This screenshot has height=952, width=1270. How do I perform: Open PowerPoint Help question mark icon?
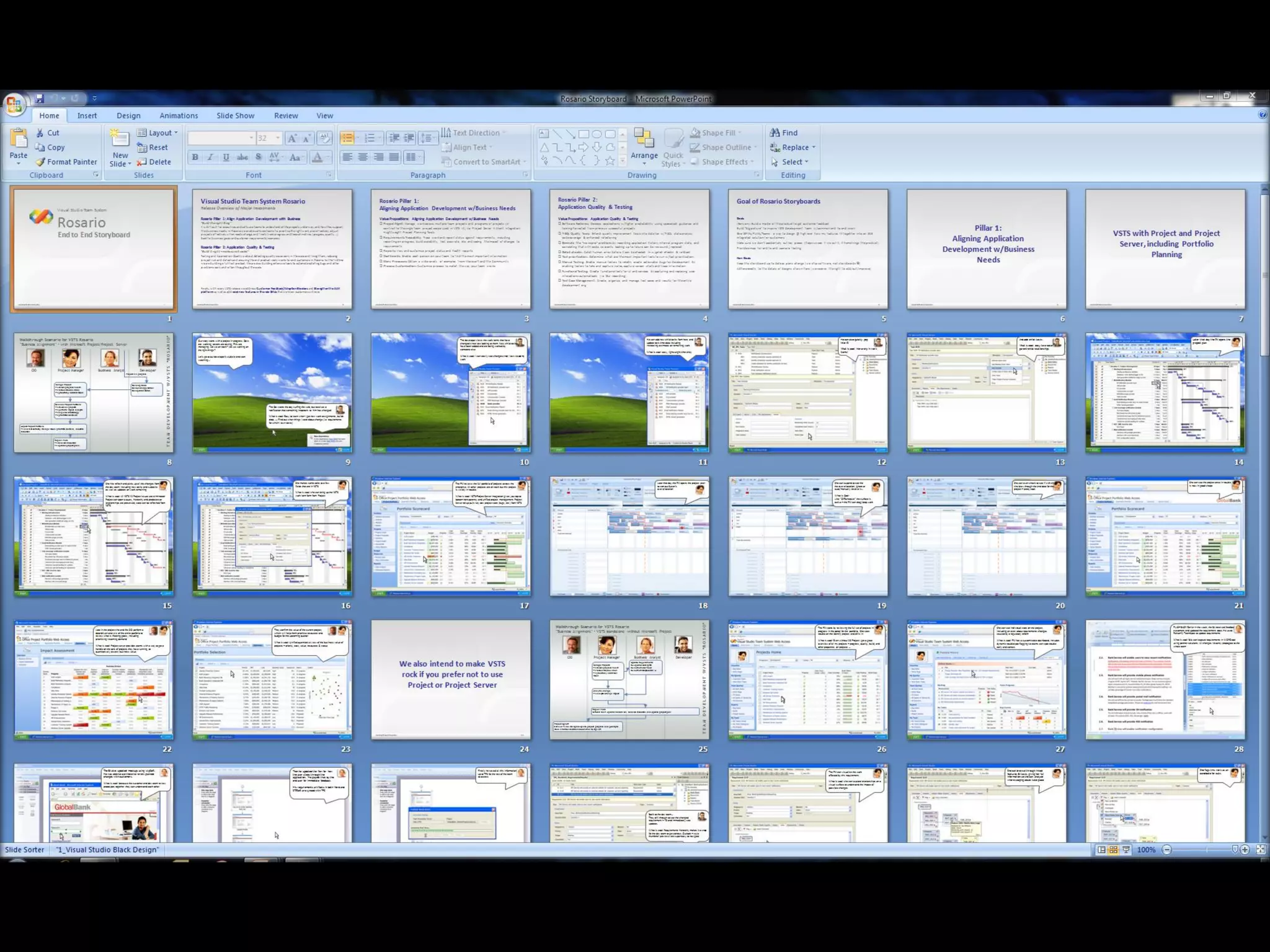[x=1263, y=115]
